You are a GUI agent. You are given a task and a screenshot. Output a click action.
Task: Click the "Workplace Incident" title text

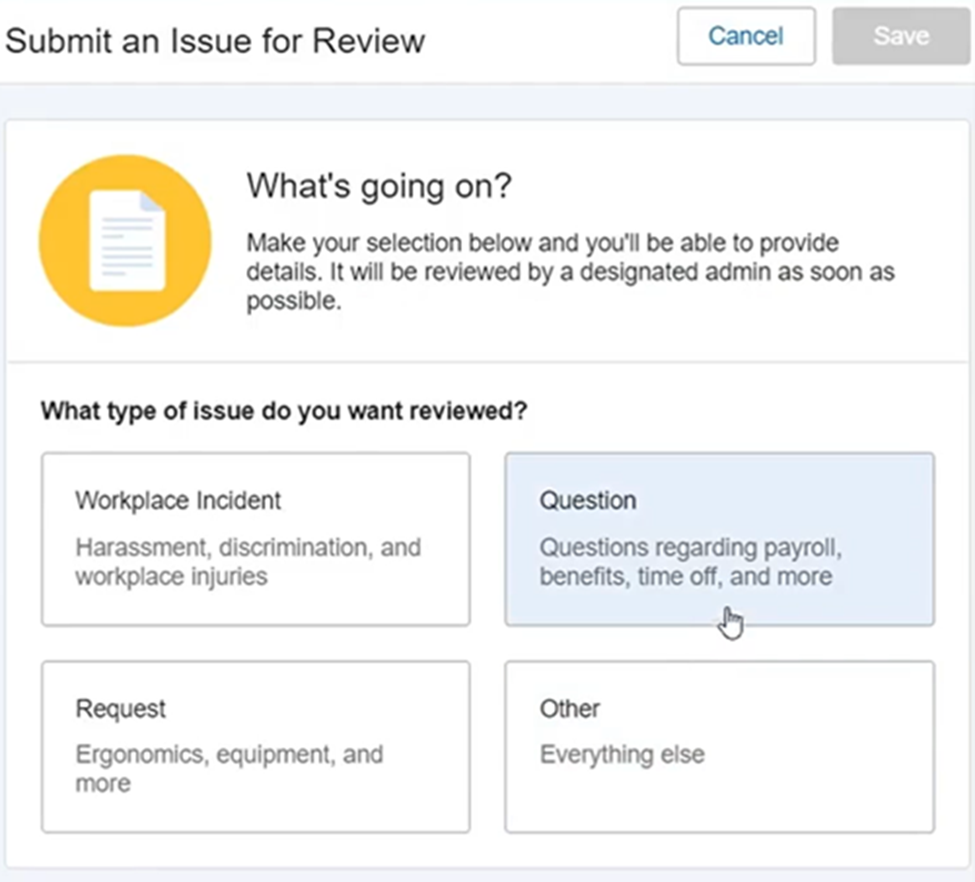(178, 501)
